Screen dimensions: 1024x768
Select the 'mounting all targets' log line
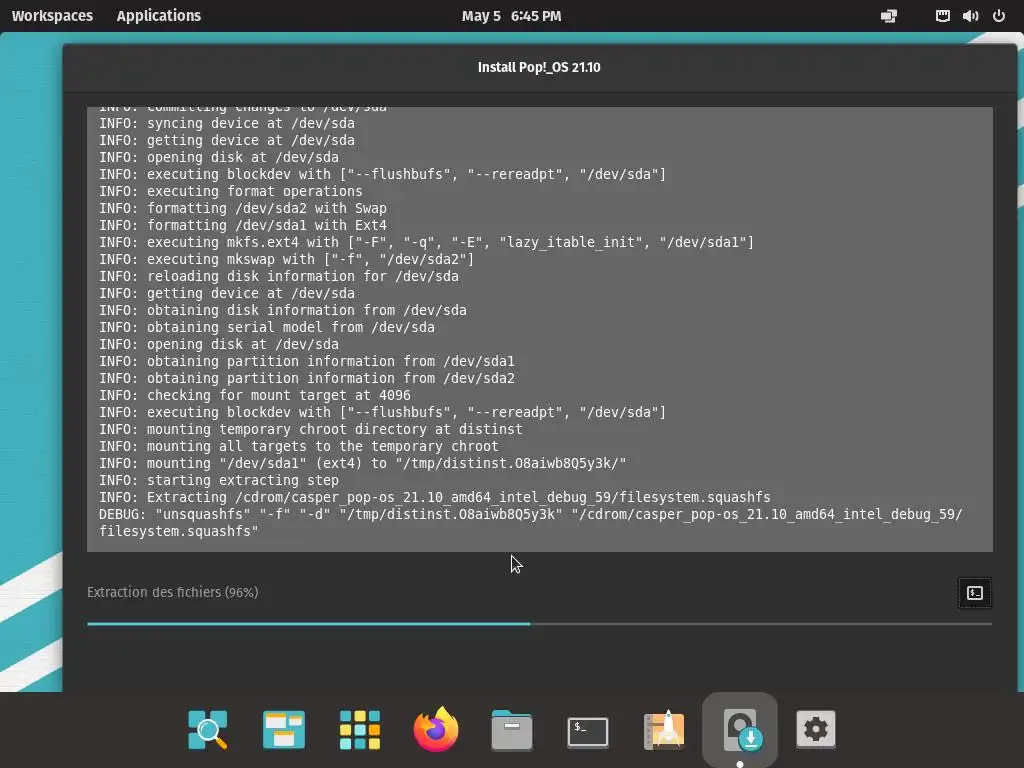click(x=298, y=447)
